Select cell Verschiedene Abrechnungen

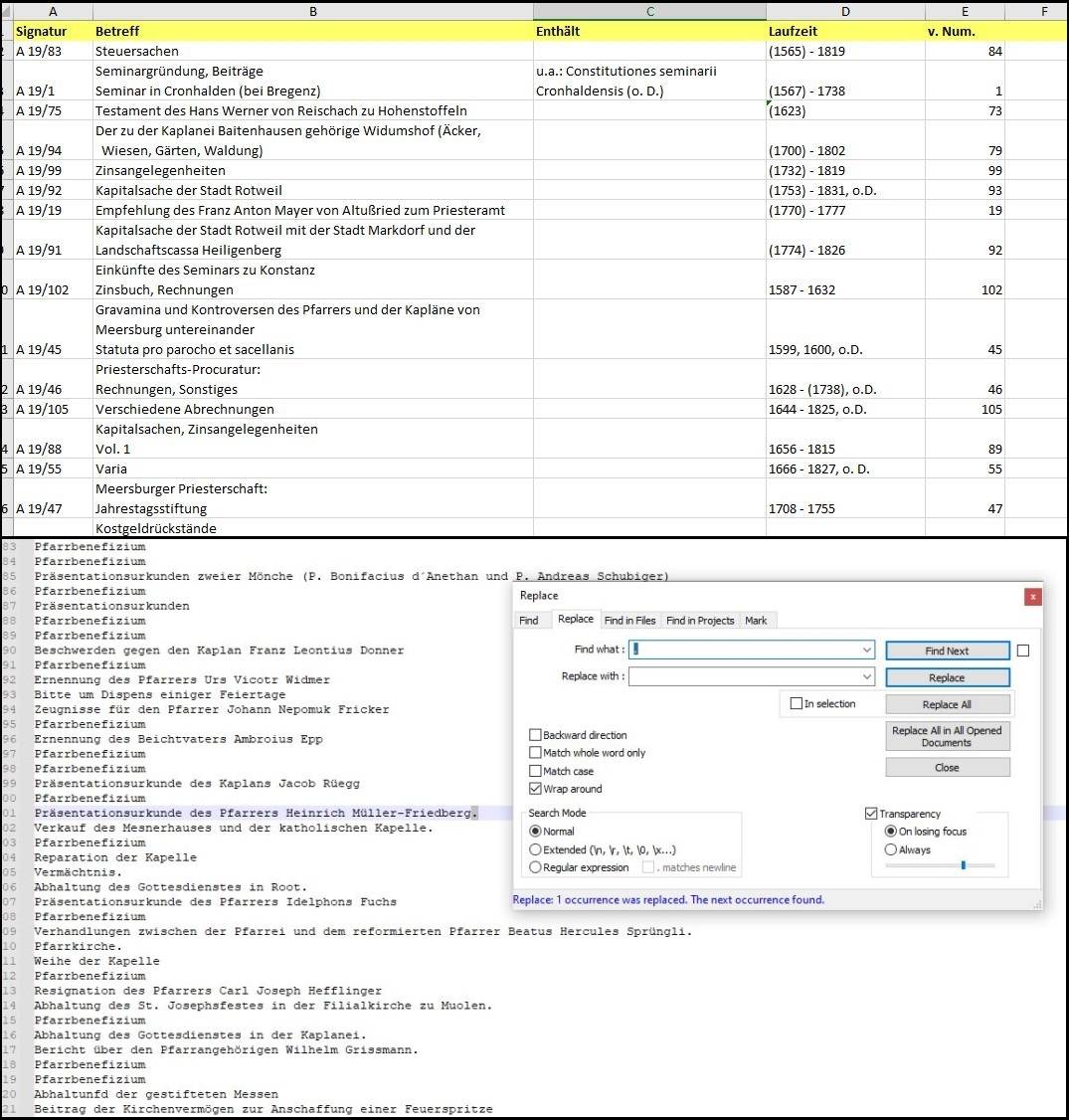coord(313,409)
